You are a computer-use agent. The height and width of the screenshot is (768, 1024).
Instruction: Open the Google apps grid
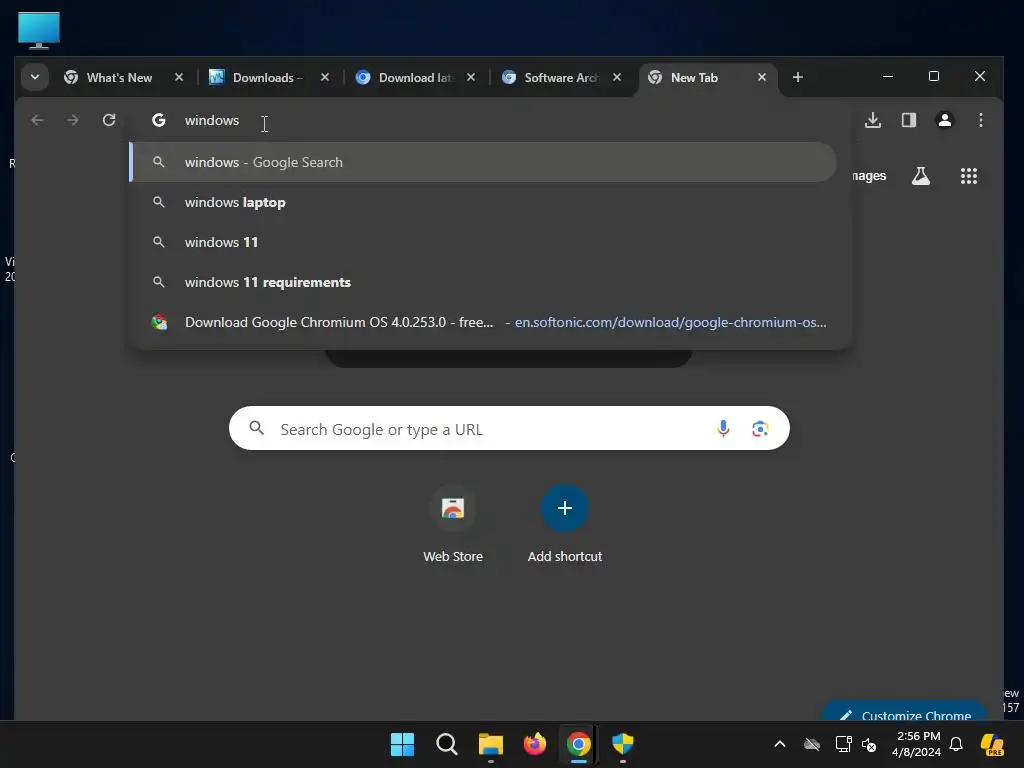pyautogui.click(x=968, y=176)
